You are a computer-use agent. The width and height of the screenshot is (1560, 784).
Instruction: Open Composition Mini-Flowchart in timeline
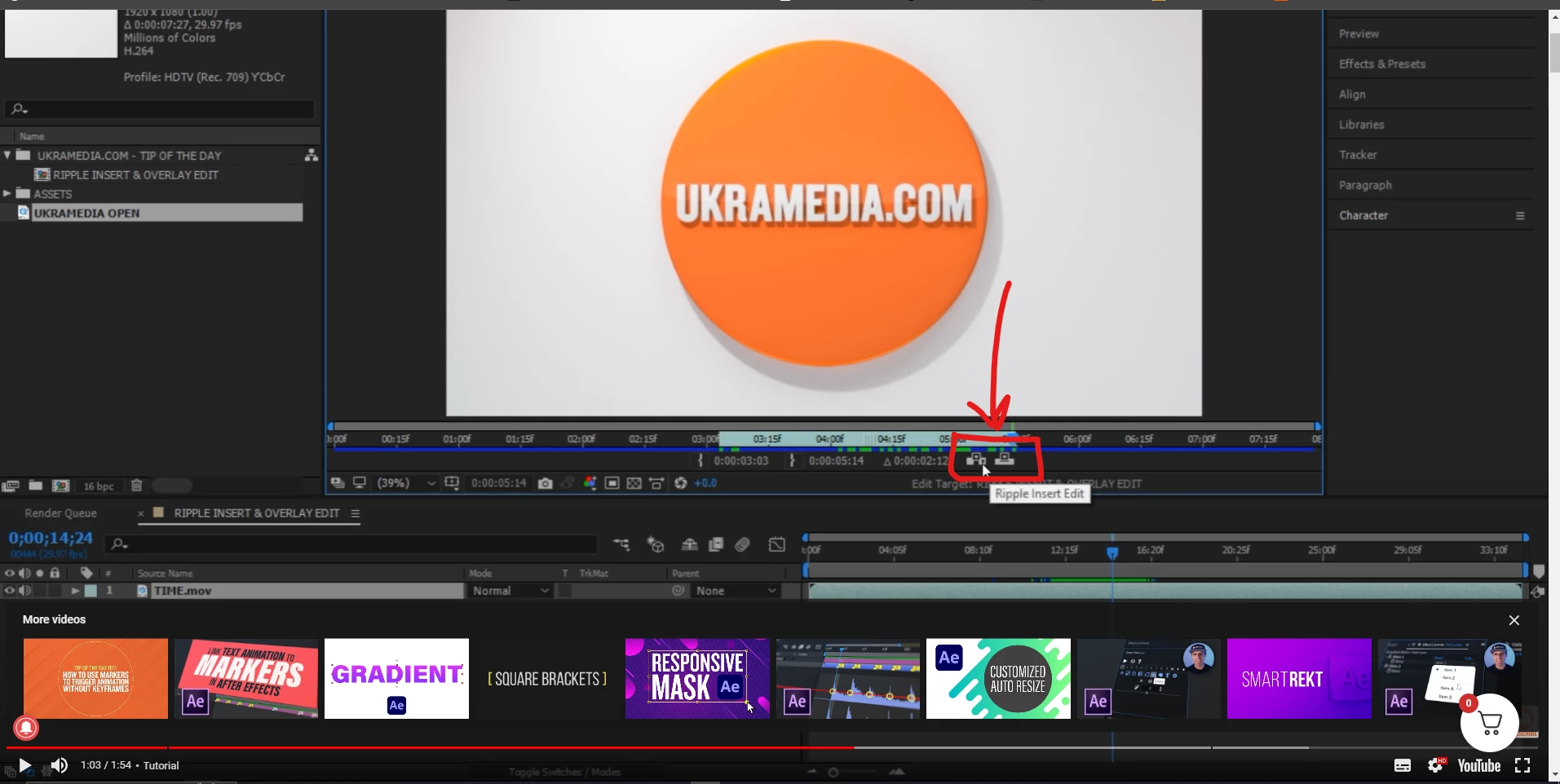coord(621,544)
